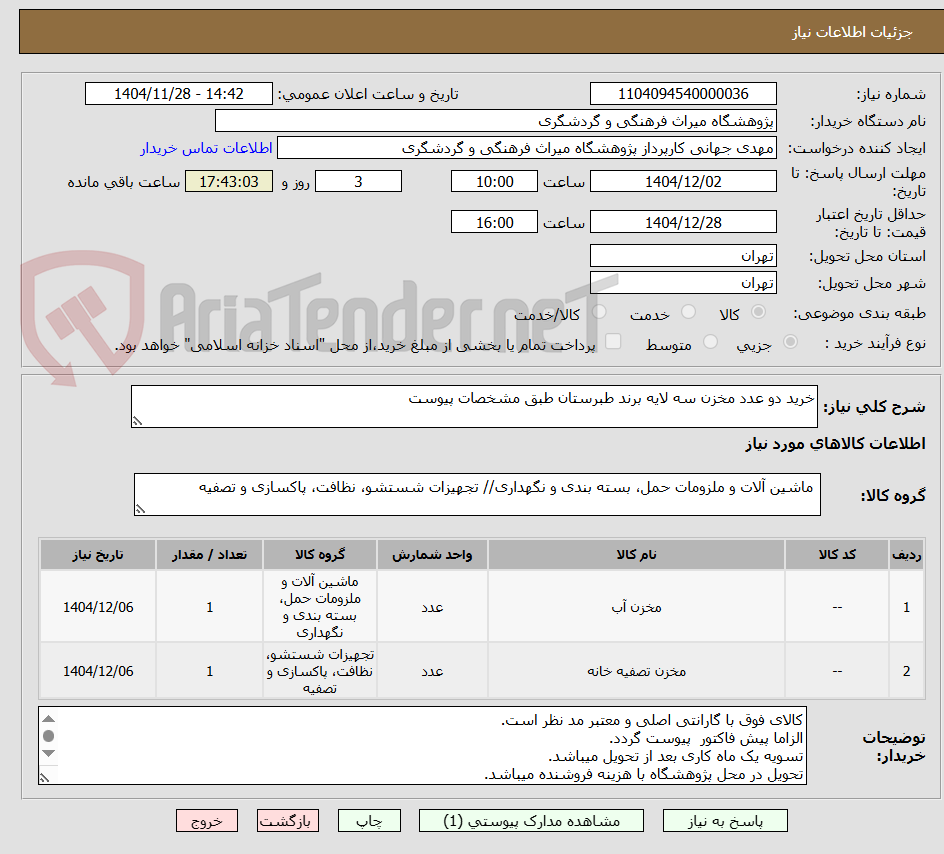Click resize grip of شرح کلی نیاز textarea
944x854 pixels.
[x=137, y=421]
